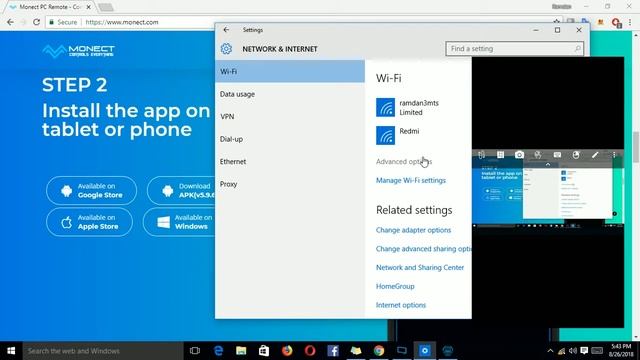Select the Monect PC Remote browser tab
The height and width of the screenshot is (360, 640).
[50, 7]
